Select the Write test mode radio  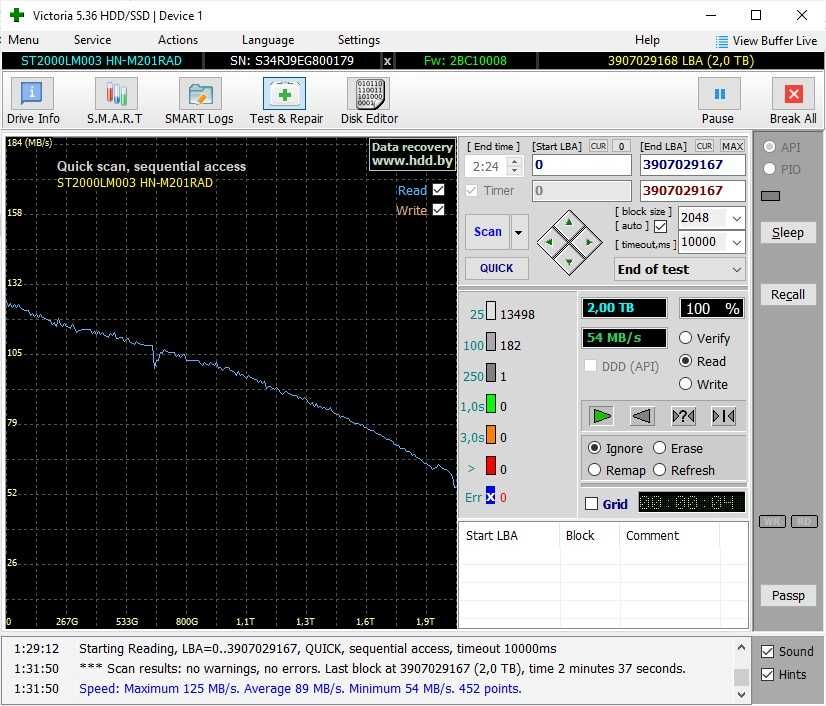[x=685, y=384]
